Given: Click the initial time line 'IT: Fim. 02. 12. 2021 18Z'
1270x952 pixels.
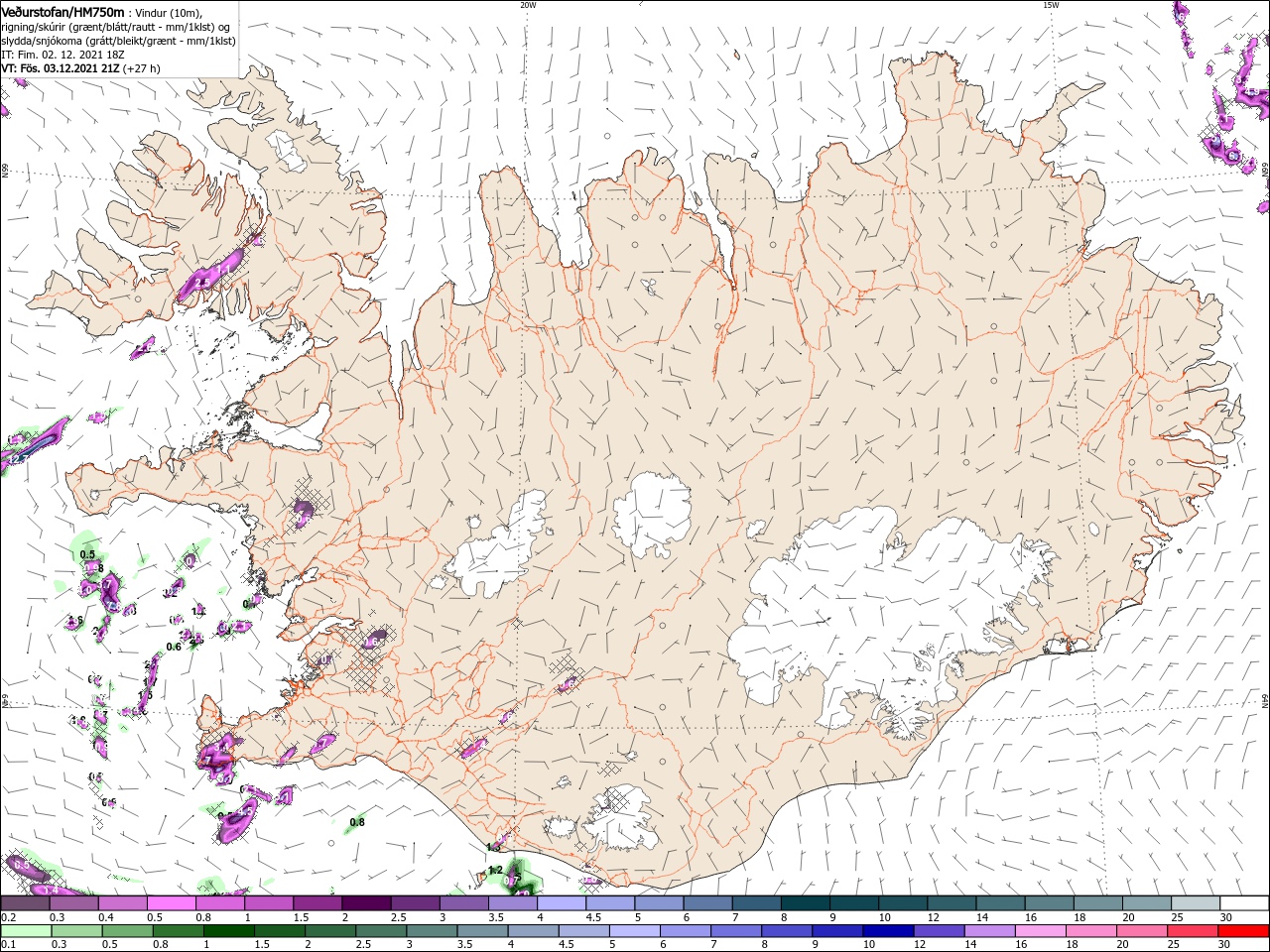Looking at the screenshot, I should tap(63, 55).
